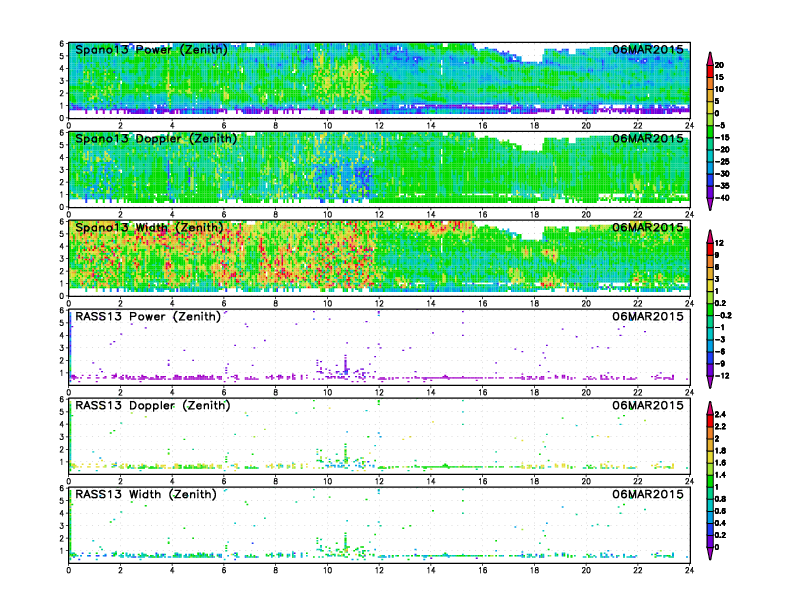792x612 pixels.
Task: Select the yellow segment near 1.6 on bottom colorbar
Action: tap(710, 456)
